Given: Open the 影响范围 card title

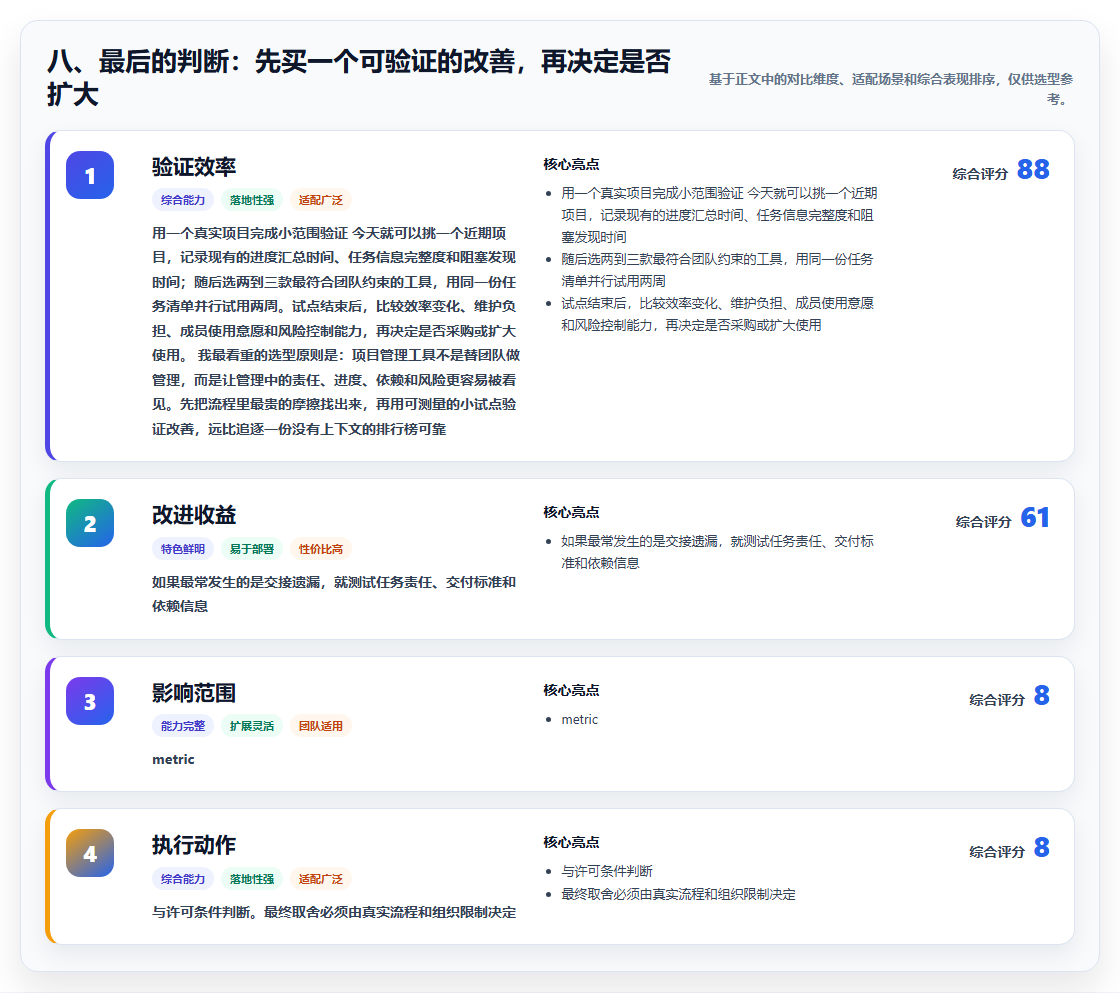Looking at the screenshot, I should pyautogui.click(x=194, y=693).
